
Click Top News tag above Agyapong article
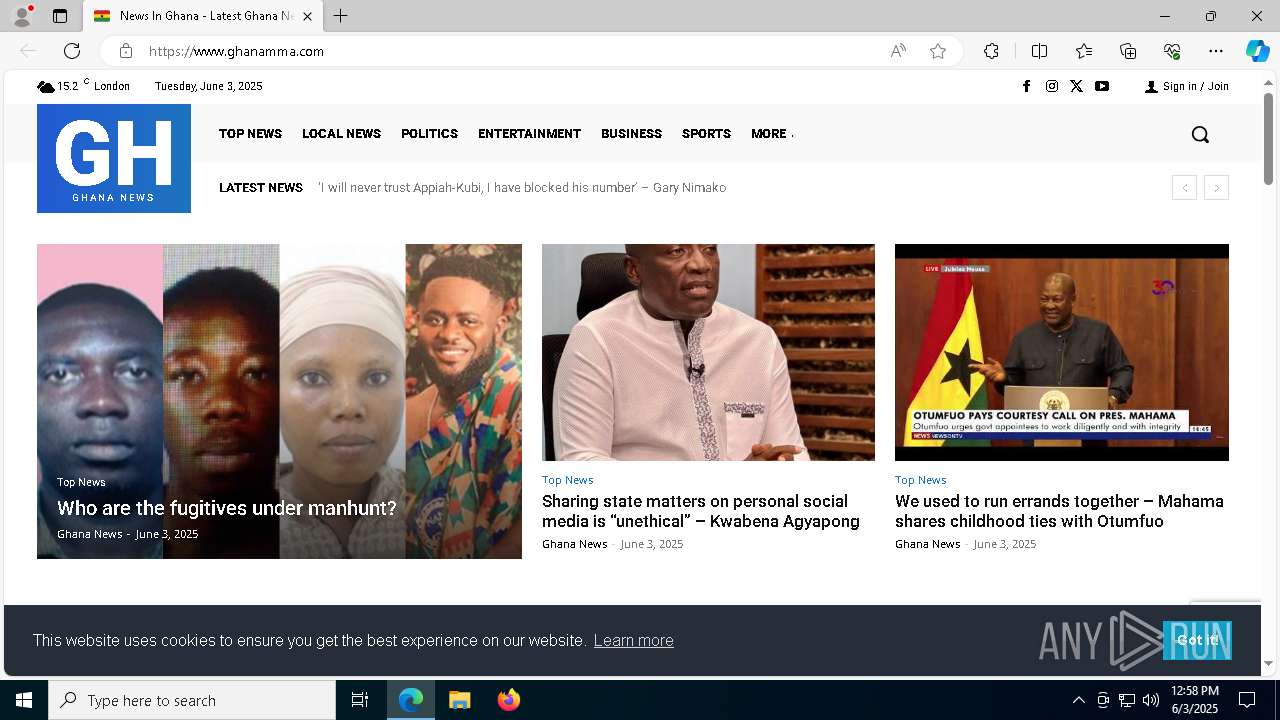[568, 480]
